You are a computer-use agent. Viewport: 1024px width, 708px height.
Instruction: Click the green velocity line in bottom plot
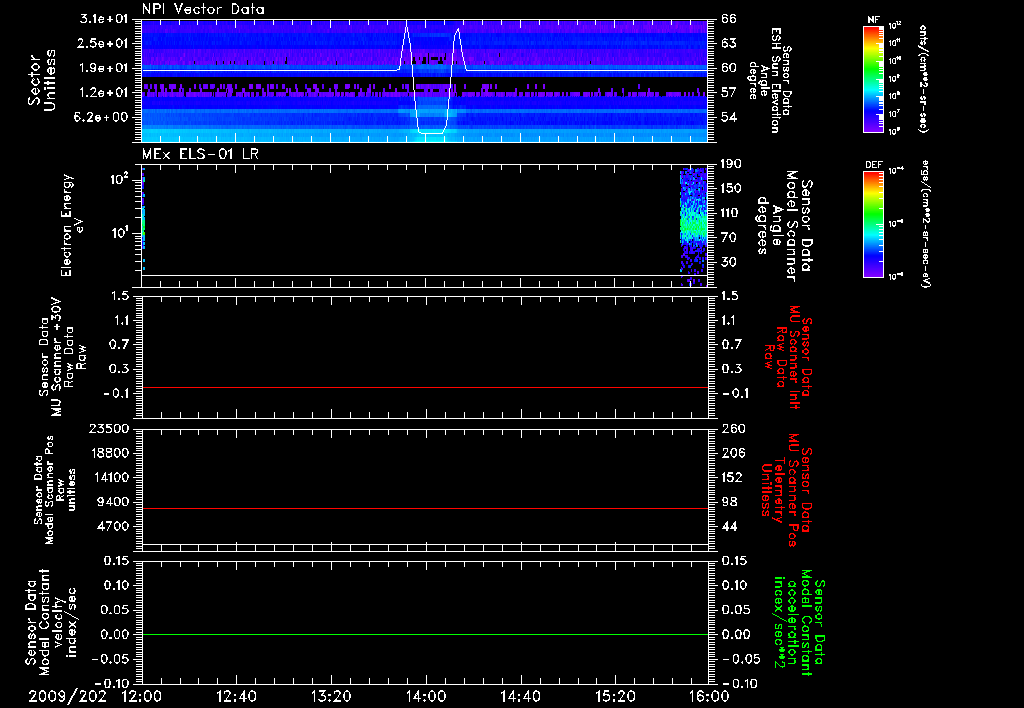[425, 634]
